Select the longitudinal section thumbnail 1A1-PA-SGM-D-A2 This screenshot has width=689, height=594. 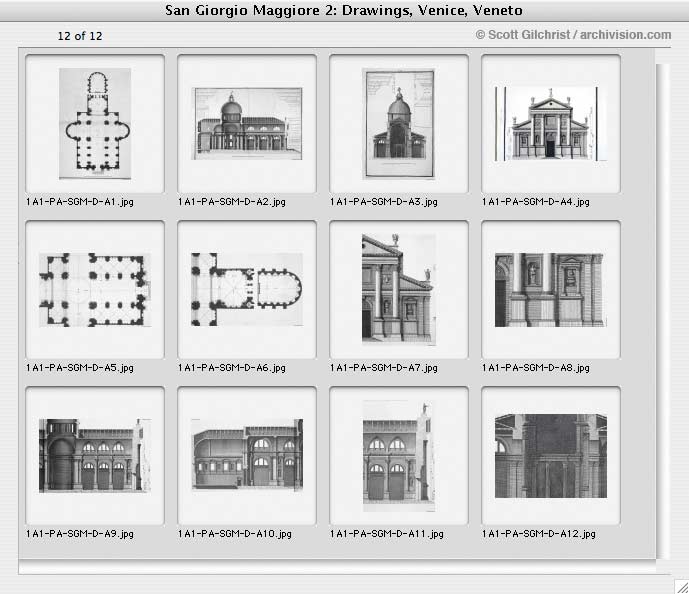point(248,123)
